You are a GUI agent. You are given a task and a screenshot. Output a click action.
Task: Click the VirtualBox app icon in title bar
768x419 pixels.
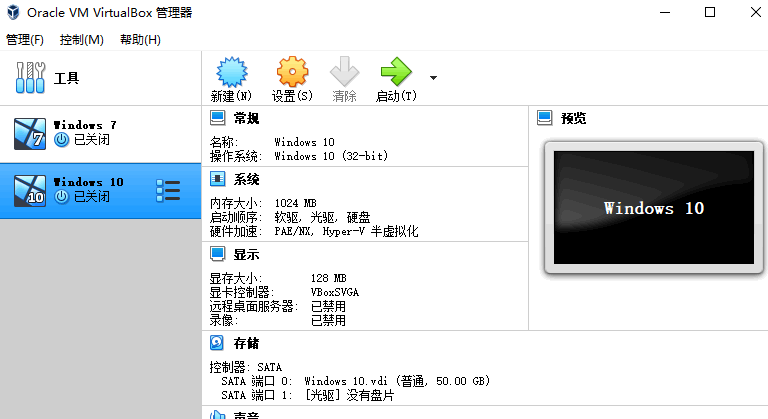[13, 12]
